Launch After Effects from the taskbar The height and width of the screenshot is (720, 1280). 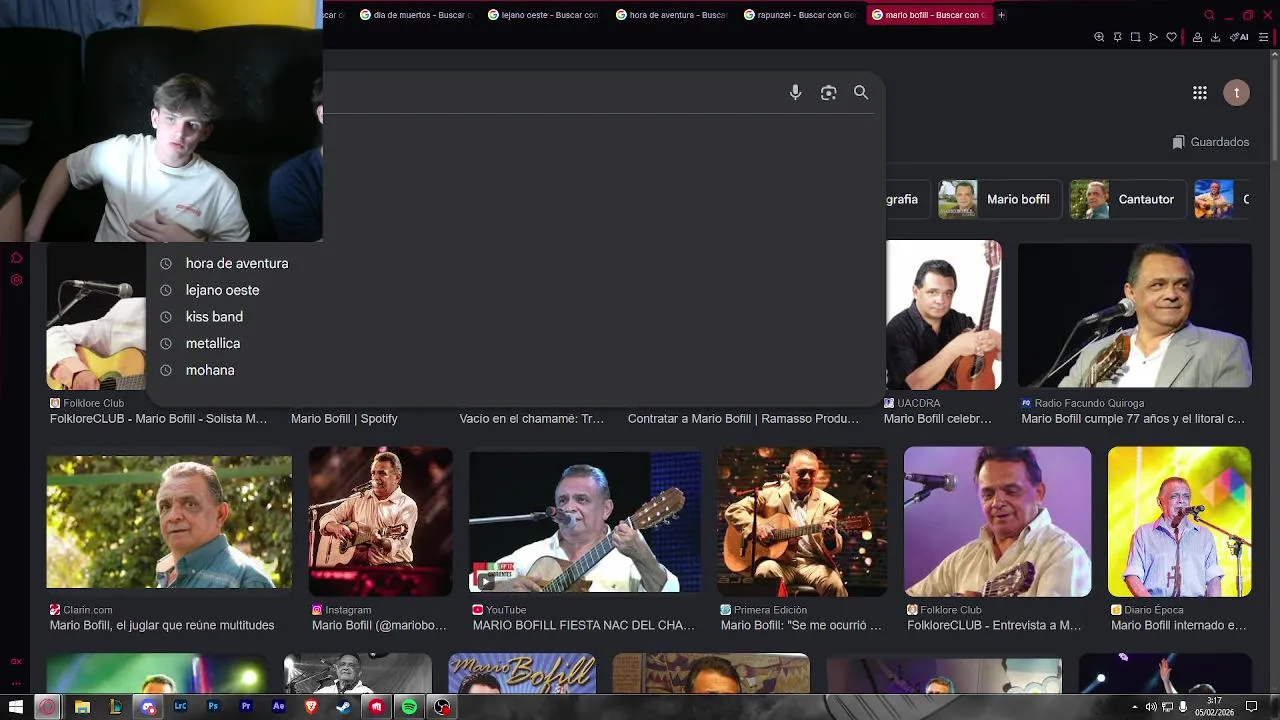(279, 707)
